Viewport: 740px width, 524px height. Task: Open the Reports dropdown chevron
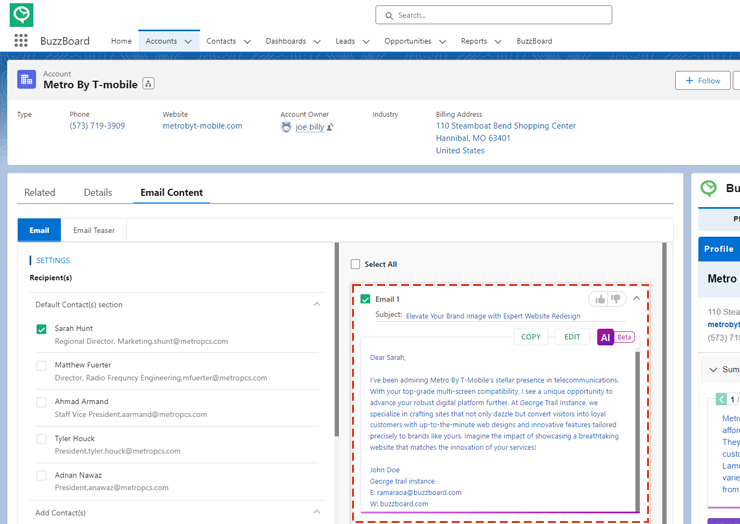click(497, 42)
